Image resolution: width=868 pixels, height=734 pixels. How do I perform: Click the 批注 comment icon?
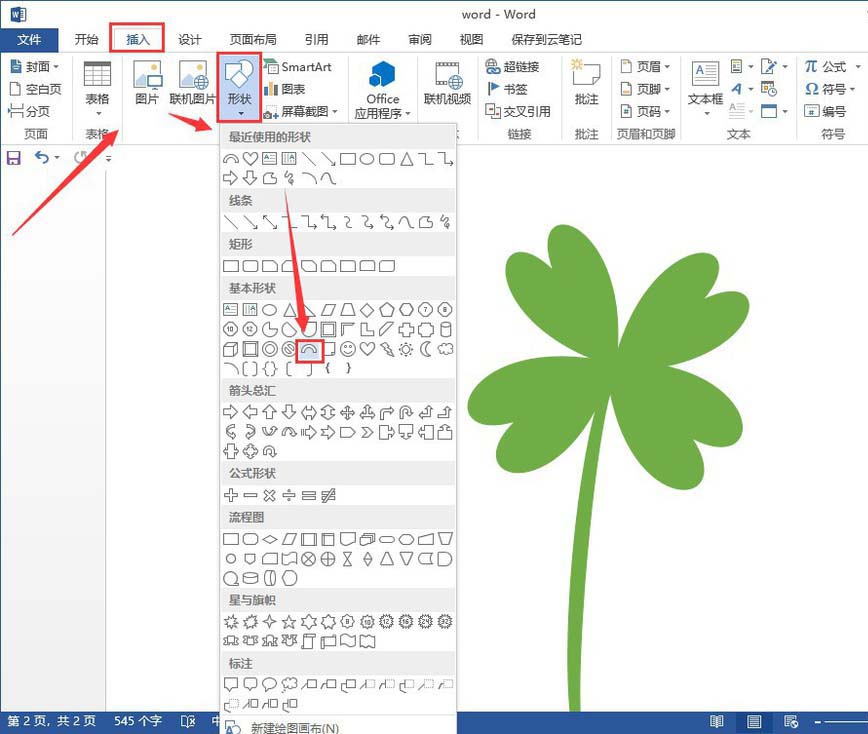(586, 83)
